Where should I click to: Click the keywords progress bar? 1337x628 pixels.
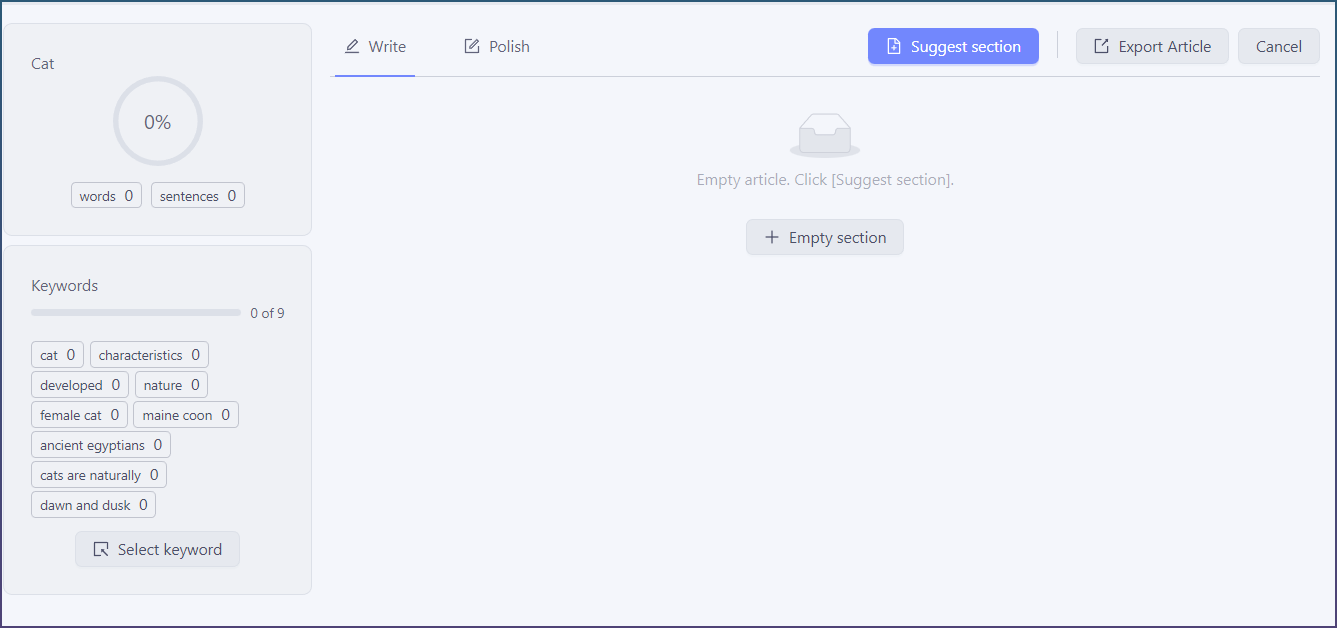(136, 313)
